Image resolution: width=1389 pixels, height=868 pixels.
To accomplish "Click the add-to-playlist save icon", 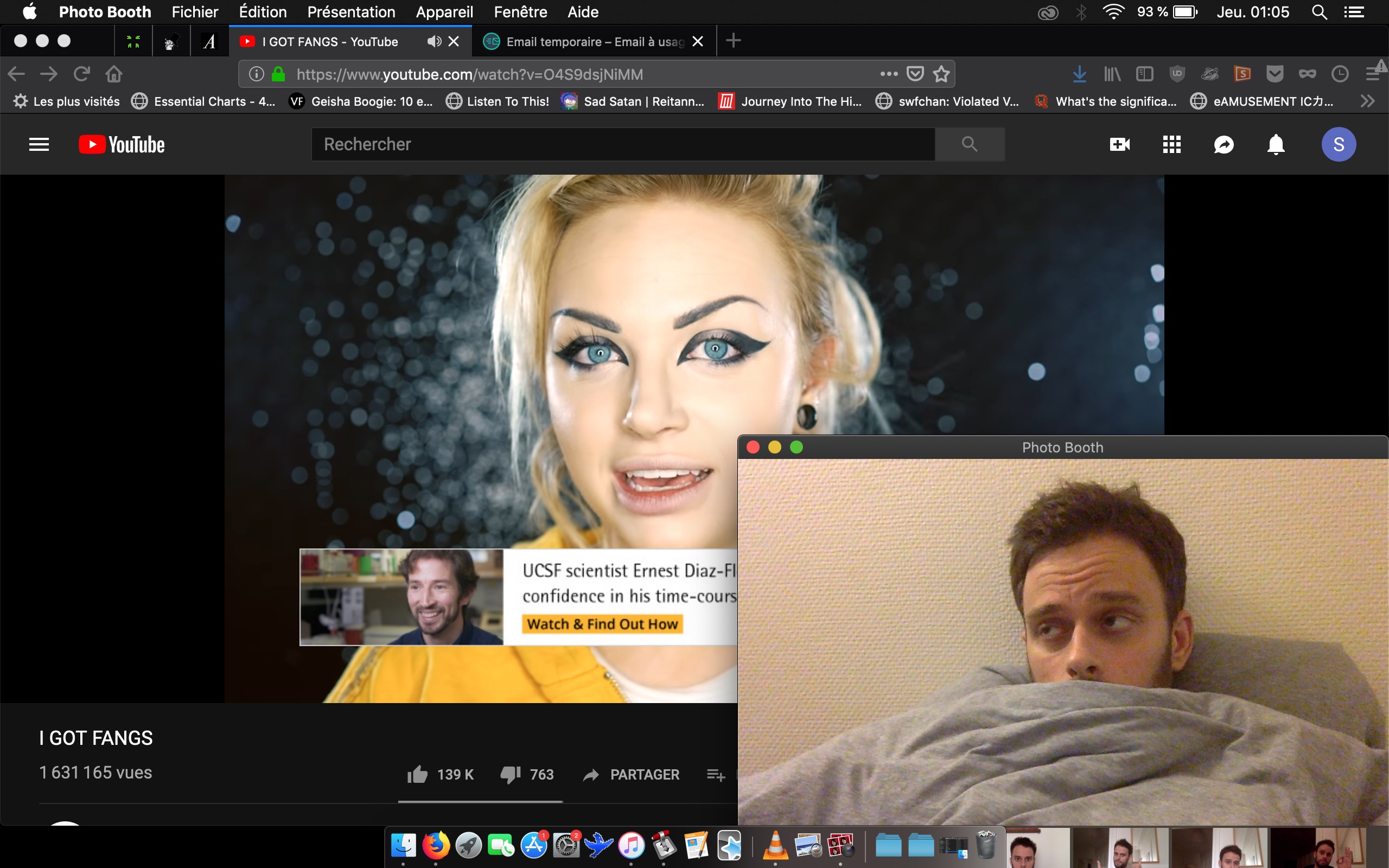I will pyautogui.click(x=716, y=775).
